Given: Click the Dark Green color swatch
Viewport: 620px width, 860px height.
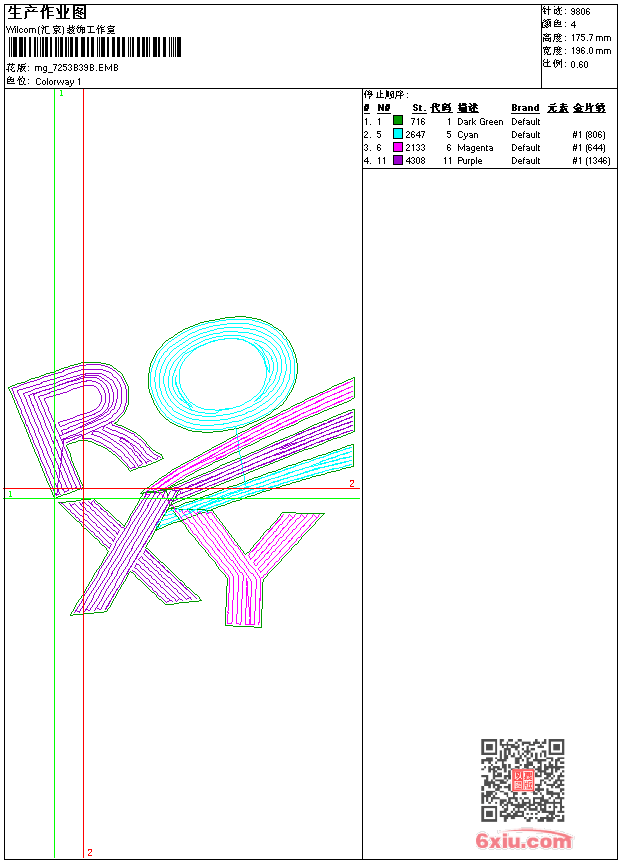Looking at the screenshot, I should (398, 121).
